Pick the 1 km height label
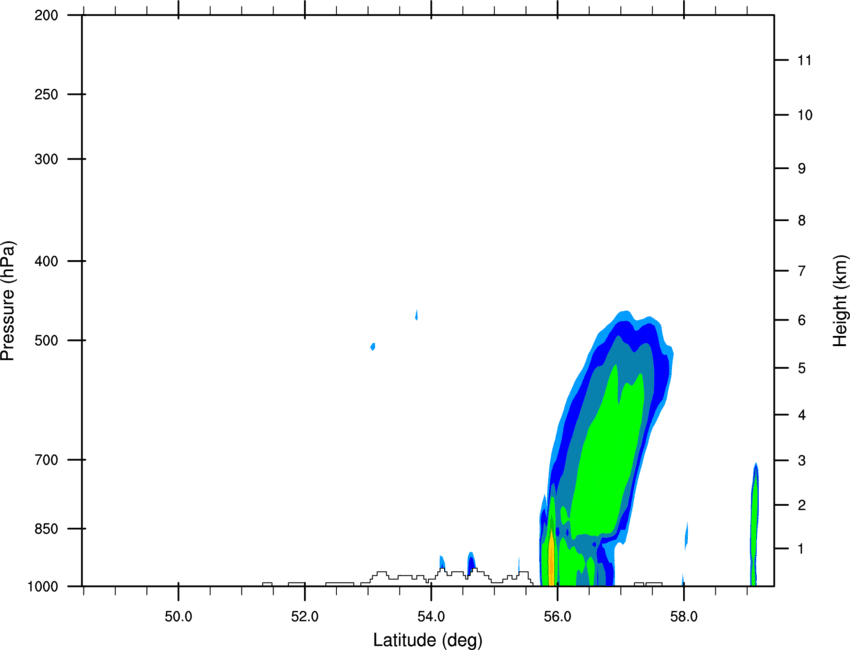This screenshot has height=650, width=850. click(x=802, y=549)
